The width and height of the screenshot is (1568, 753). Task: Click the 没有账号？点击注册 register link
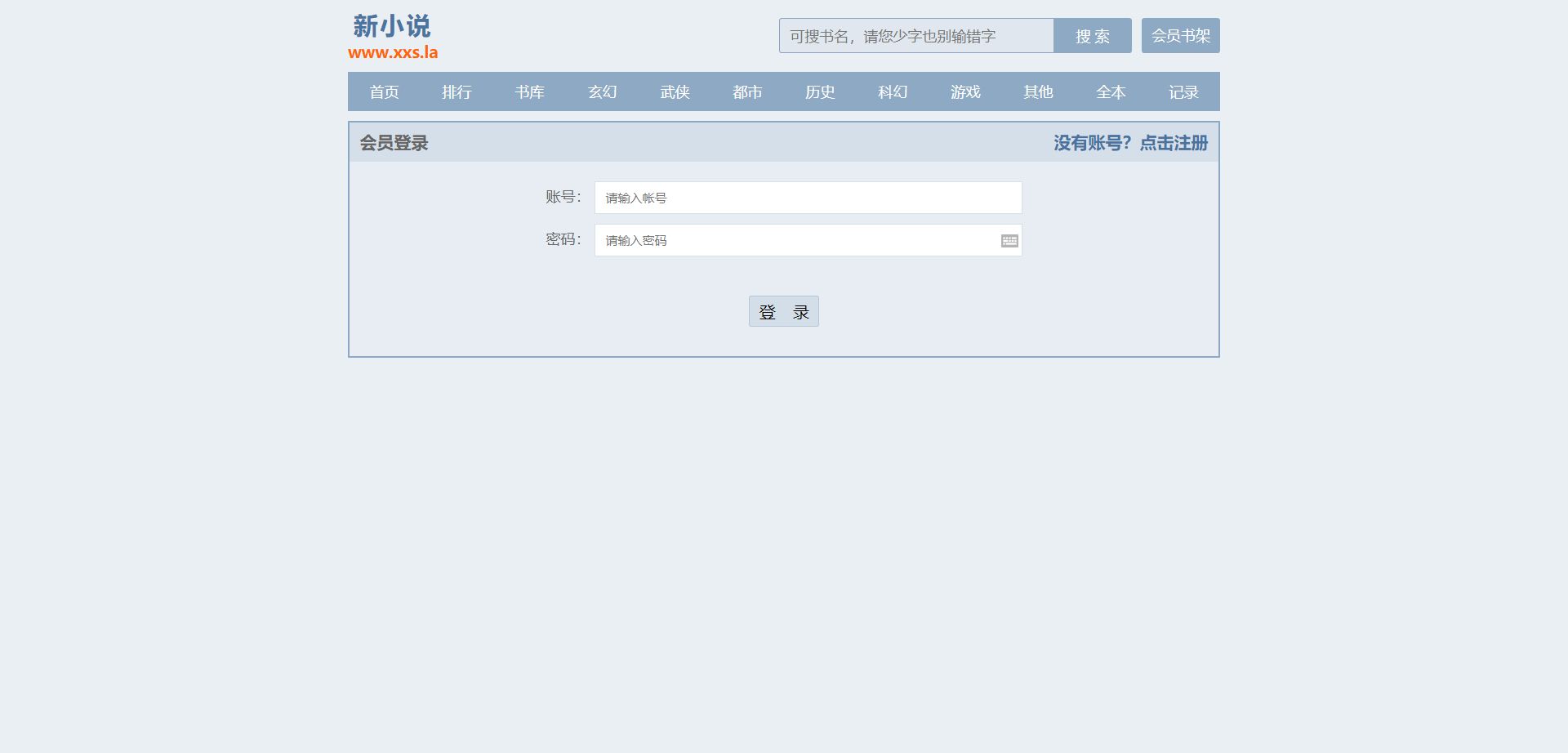coord(1130,143)
